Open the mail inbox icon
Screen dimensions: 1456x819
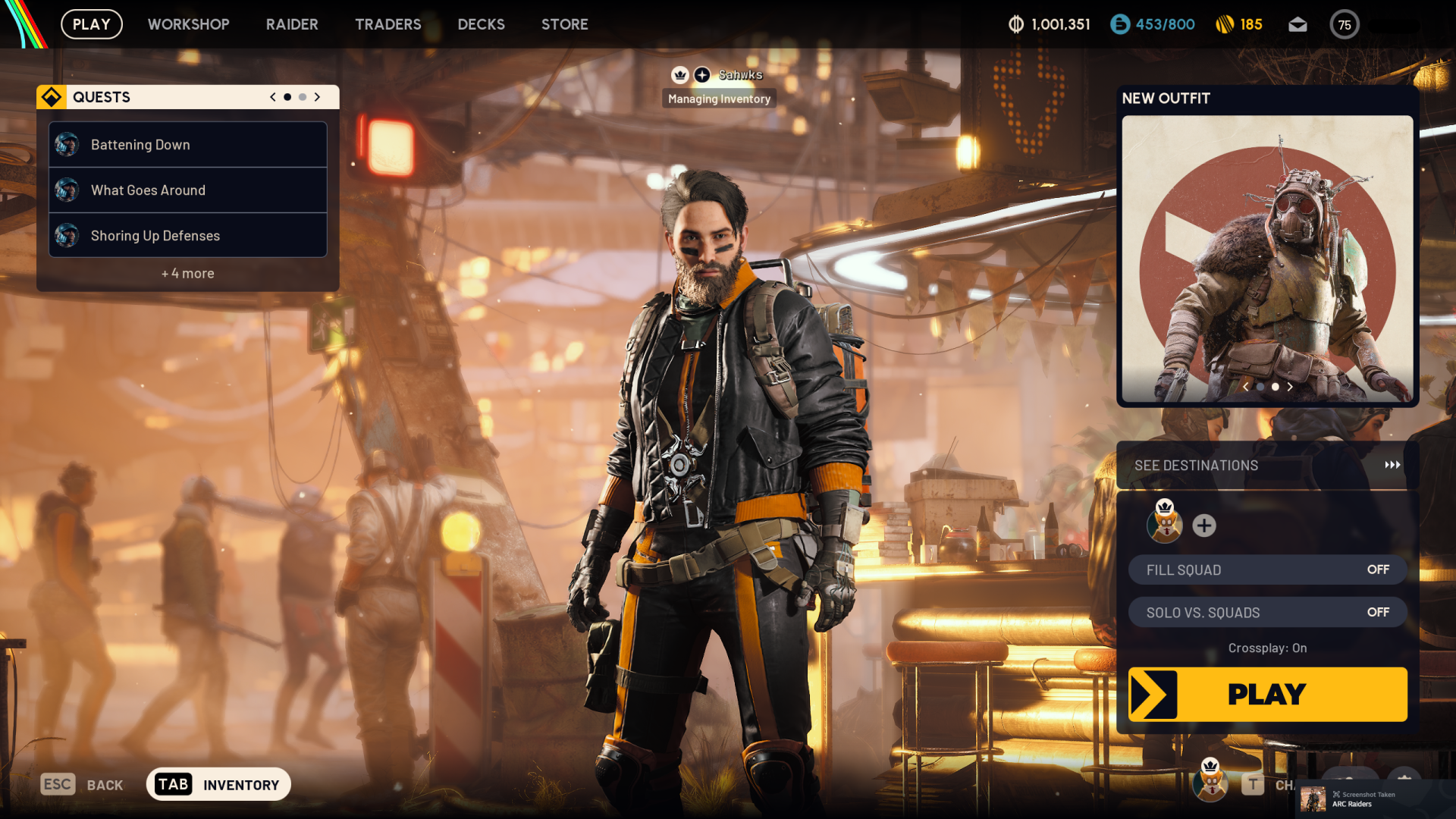click(1298, 25)
